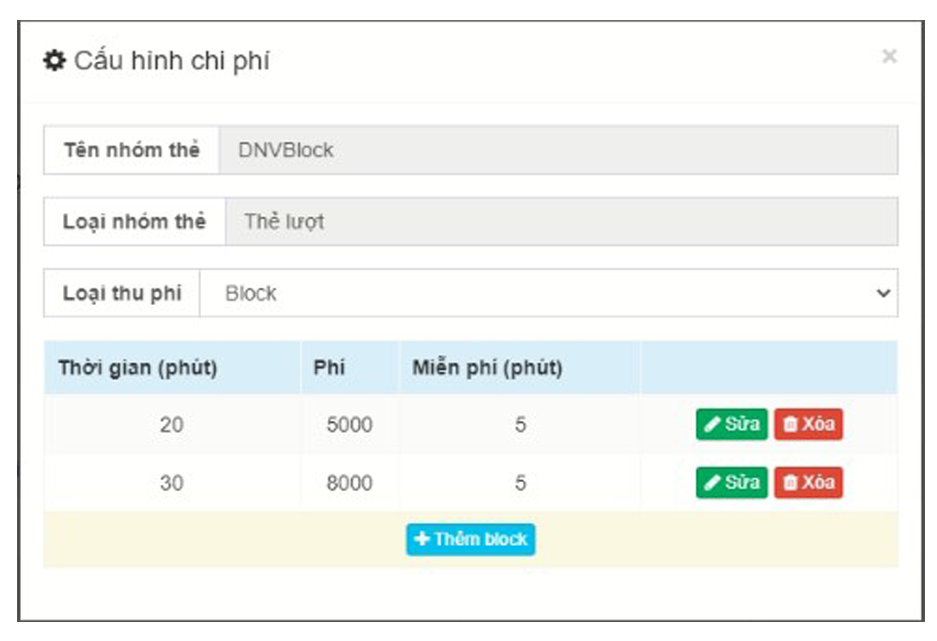Click the Thêm block button
The height and width of the screenshot is (641, 937).
(470, 539)
